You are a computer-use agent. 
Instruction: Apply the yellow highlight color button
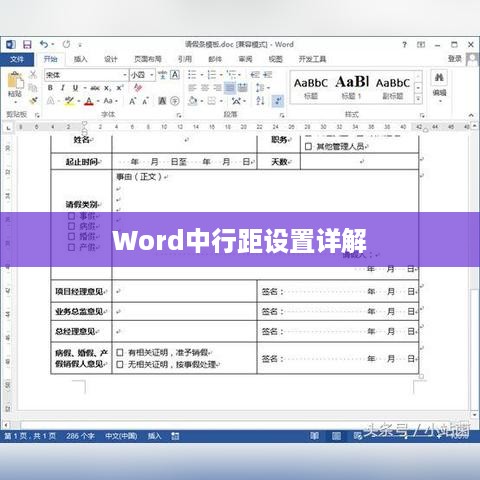[69, 101]
